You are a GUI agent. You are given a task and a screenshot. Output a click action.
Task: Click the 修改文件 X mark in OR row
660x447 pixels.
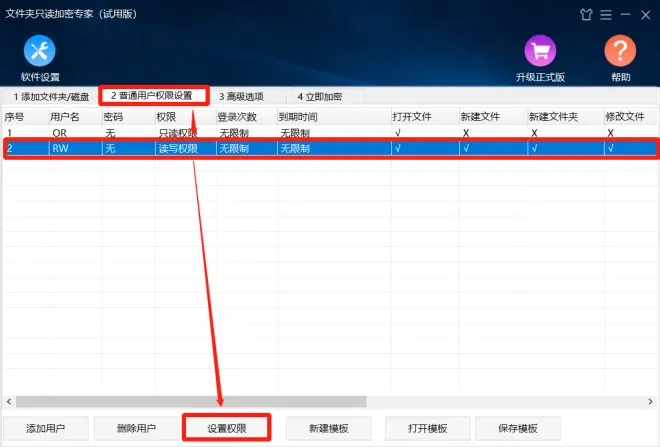(610, 133)
